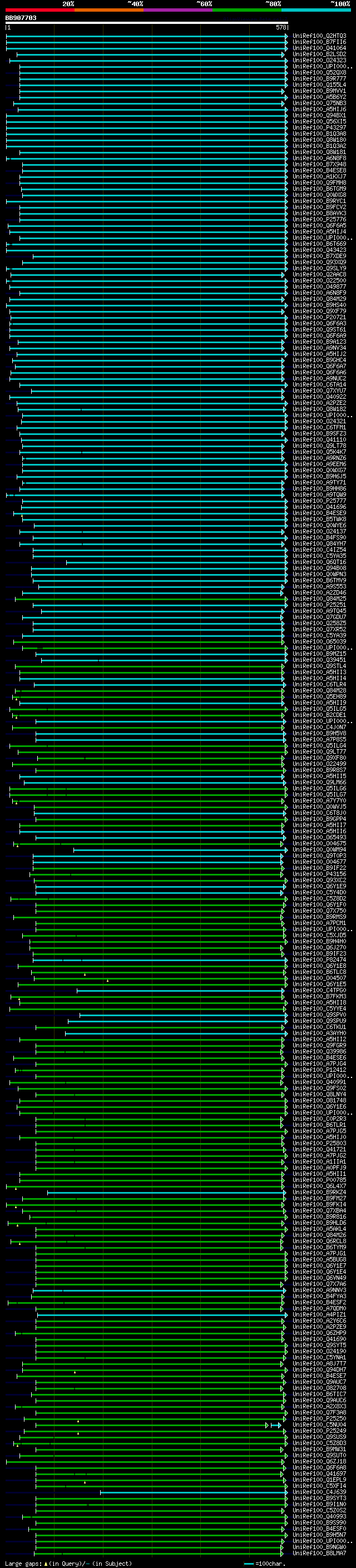Select the UniRef100_O22500 label

pyautogui.click(x=319, y=280)
